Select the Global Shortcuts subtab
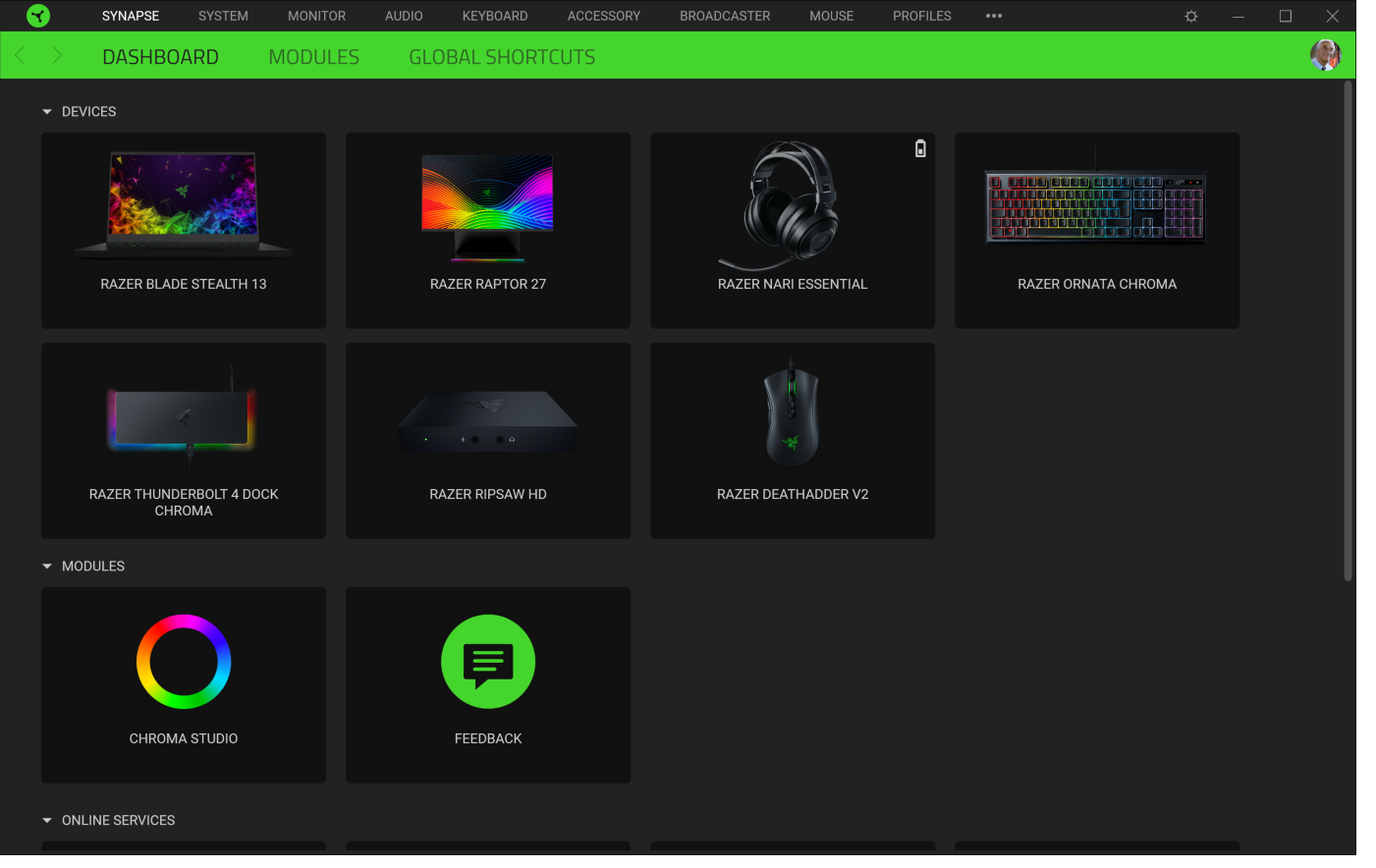 502,57
